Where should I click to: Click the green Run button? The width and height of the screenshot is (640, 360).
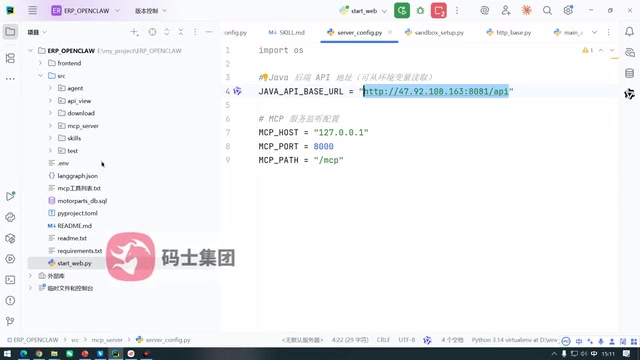coord(402,11)
